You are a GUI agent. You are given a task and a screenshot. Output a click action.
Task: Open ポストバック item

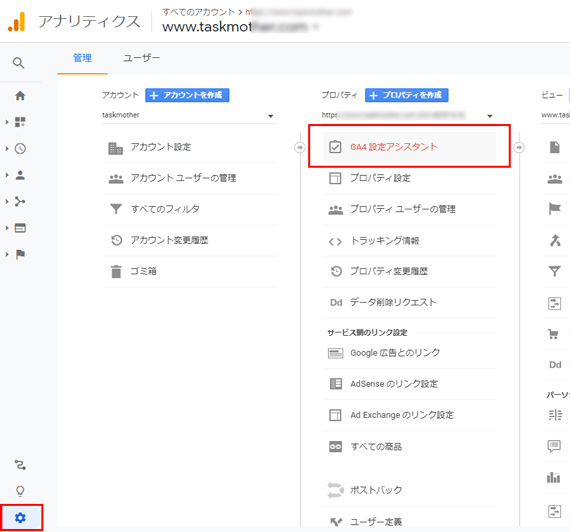tap(409, 490)
